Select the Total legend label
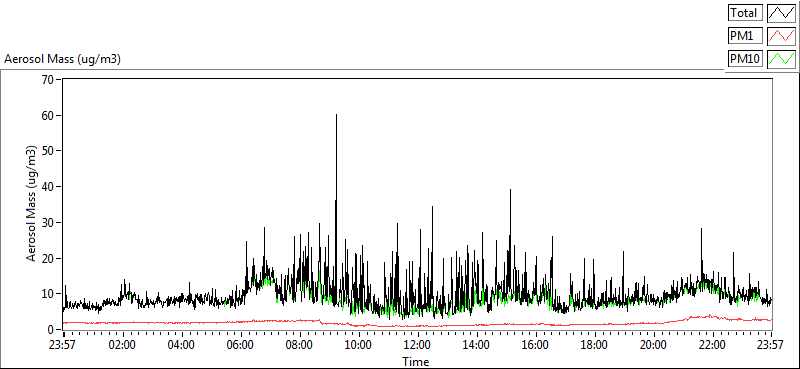This screenshot has width=800, height=369. pos(745,12)
